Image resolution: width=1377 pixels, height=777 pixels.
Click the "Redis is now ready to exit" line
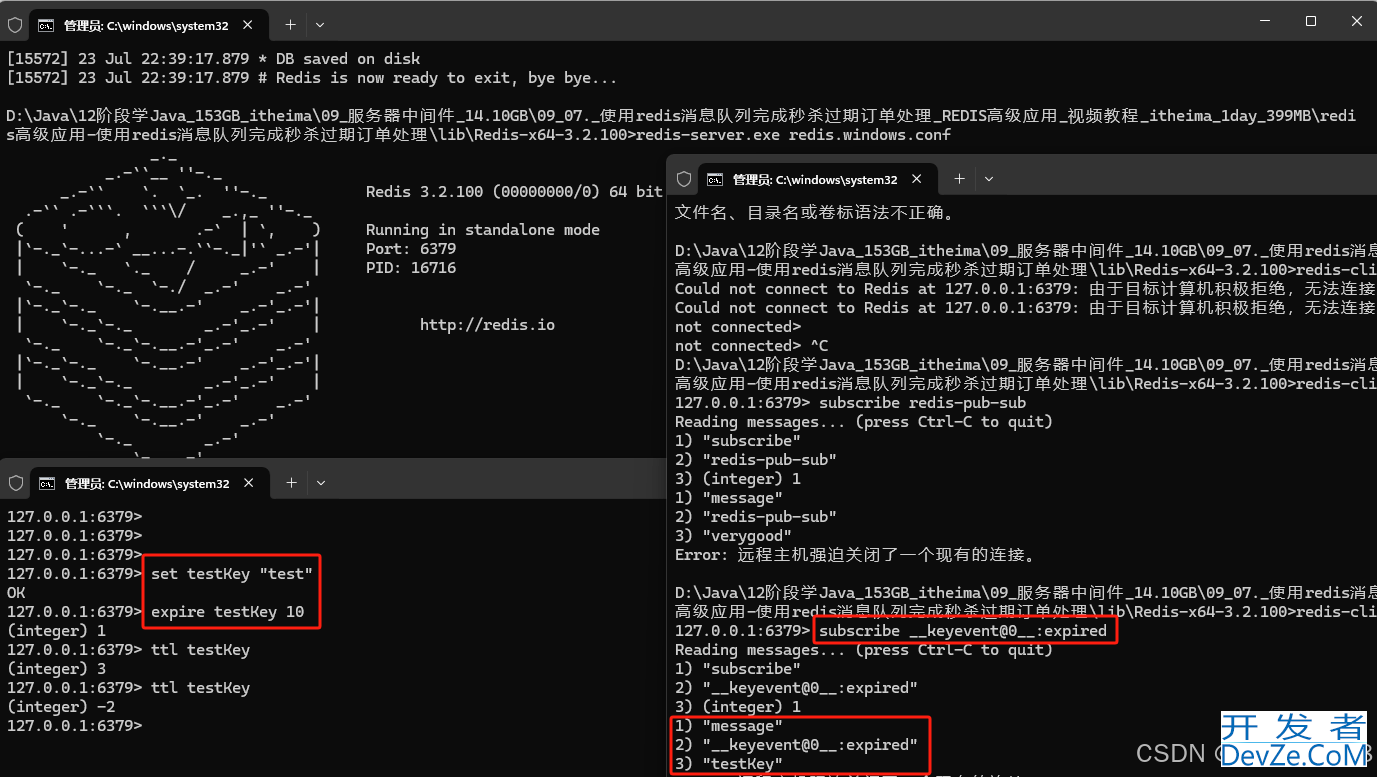click(312, 78)
